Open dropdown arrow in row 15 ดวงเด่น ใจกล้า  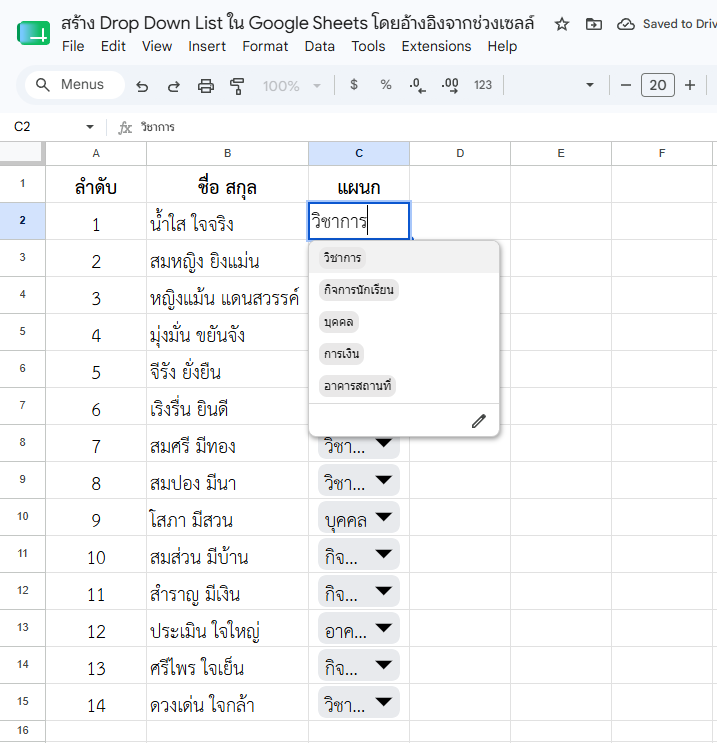pyautogui.click(x=383, y=702)
